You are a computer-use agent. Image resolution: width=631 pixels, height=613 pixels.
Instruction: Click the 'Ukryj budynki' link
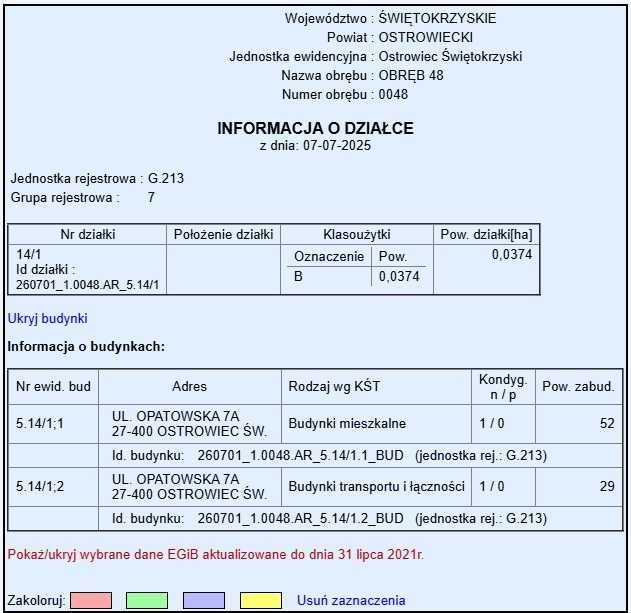47,318
